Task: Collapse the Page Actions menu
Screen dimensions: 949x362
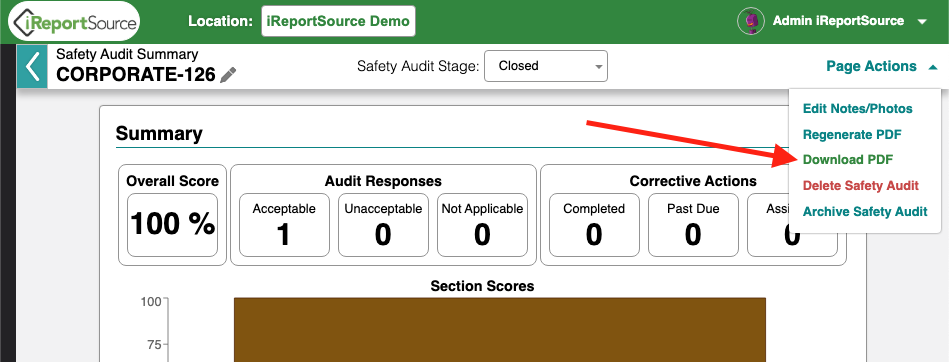Action: click(x=882, y=67)
